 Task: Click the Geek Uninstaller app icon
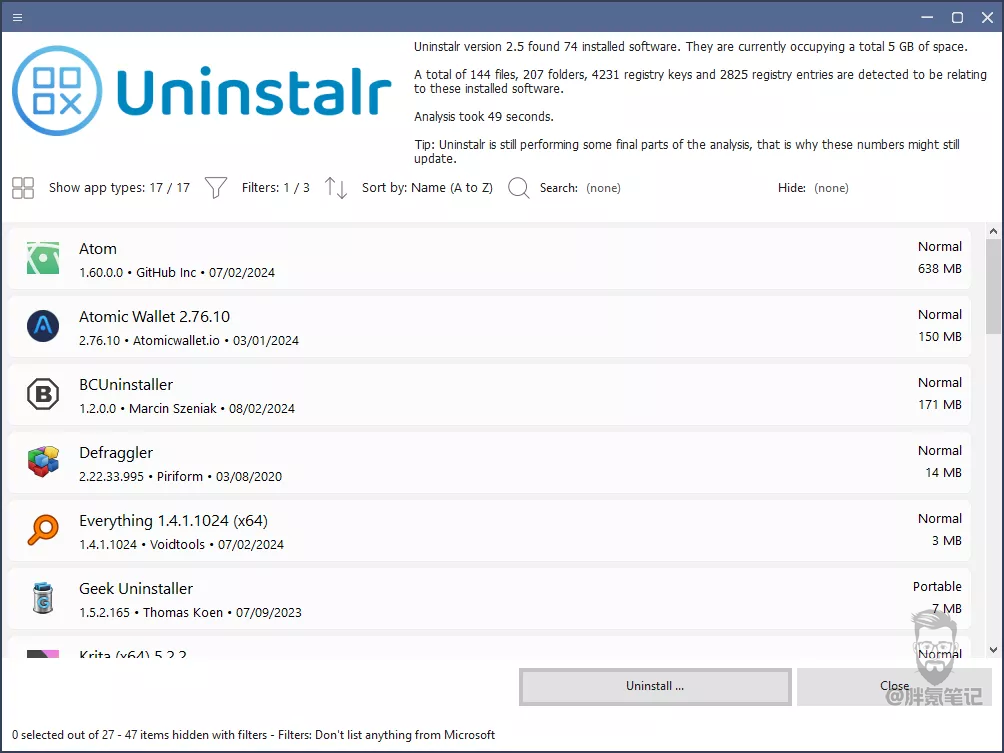point(43,597)
